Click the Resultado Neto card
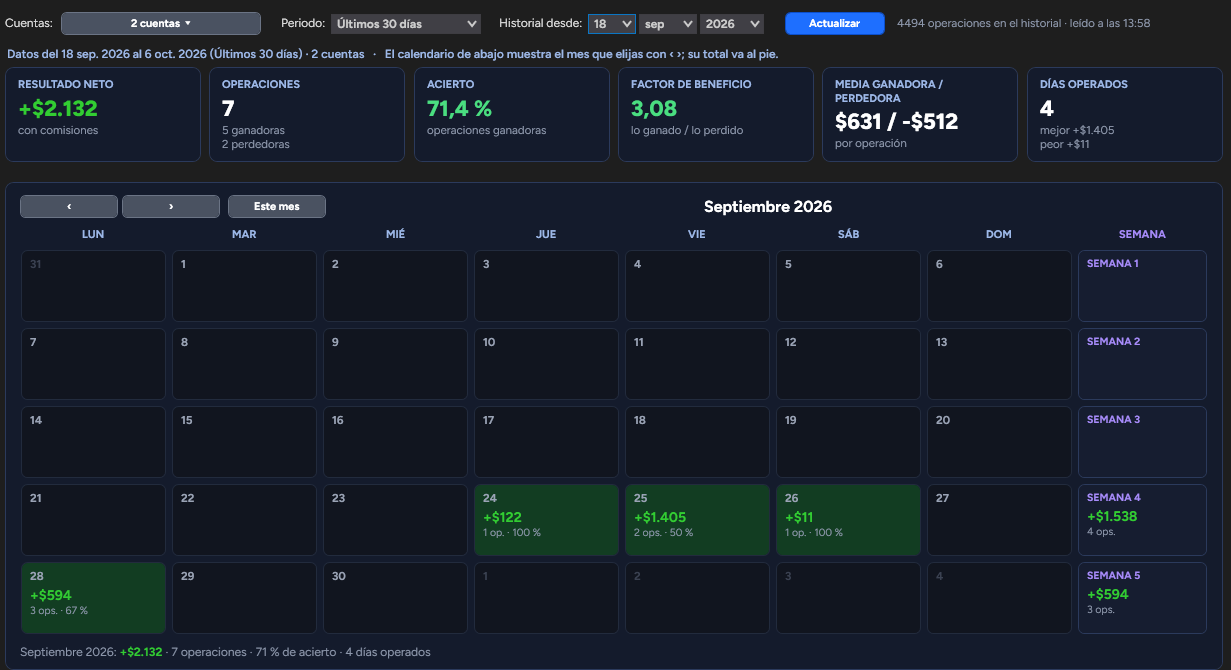Viewport: 1231px width, 670px height. [103, 114]
